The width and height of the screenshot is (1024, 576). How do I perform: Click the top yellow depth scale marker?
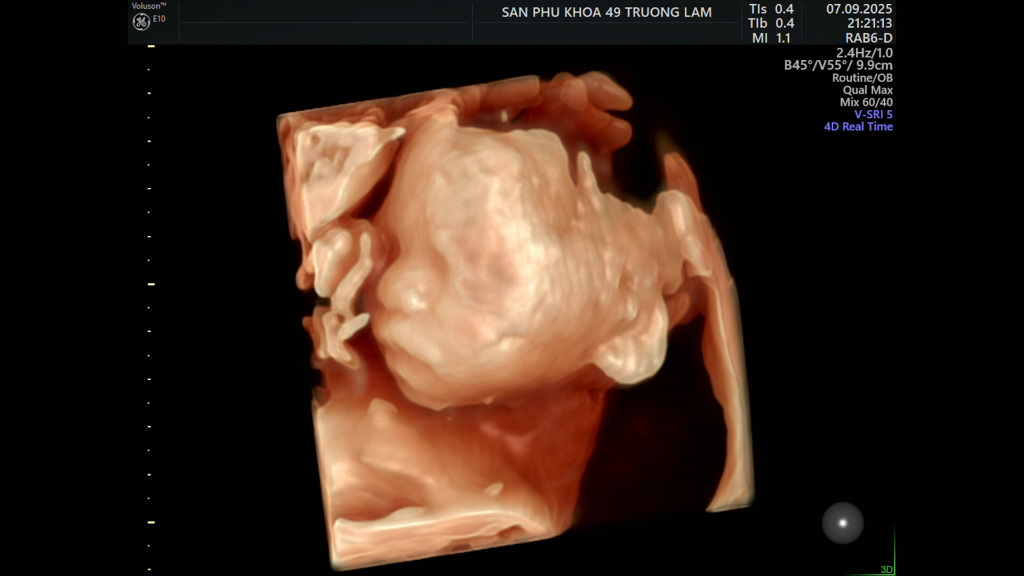pyautogui.click(x=151, y=46)
